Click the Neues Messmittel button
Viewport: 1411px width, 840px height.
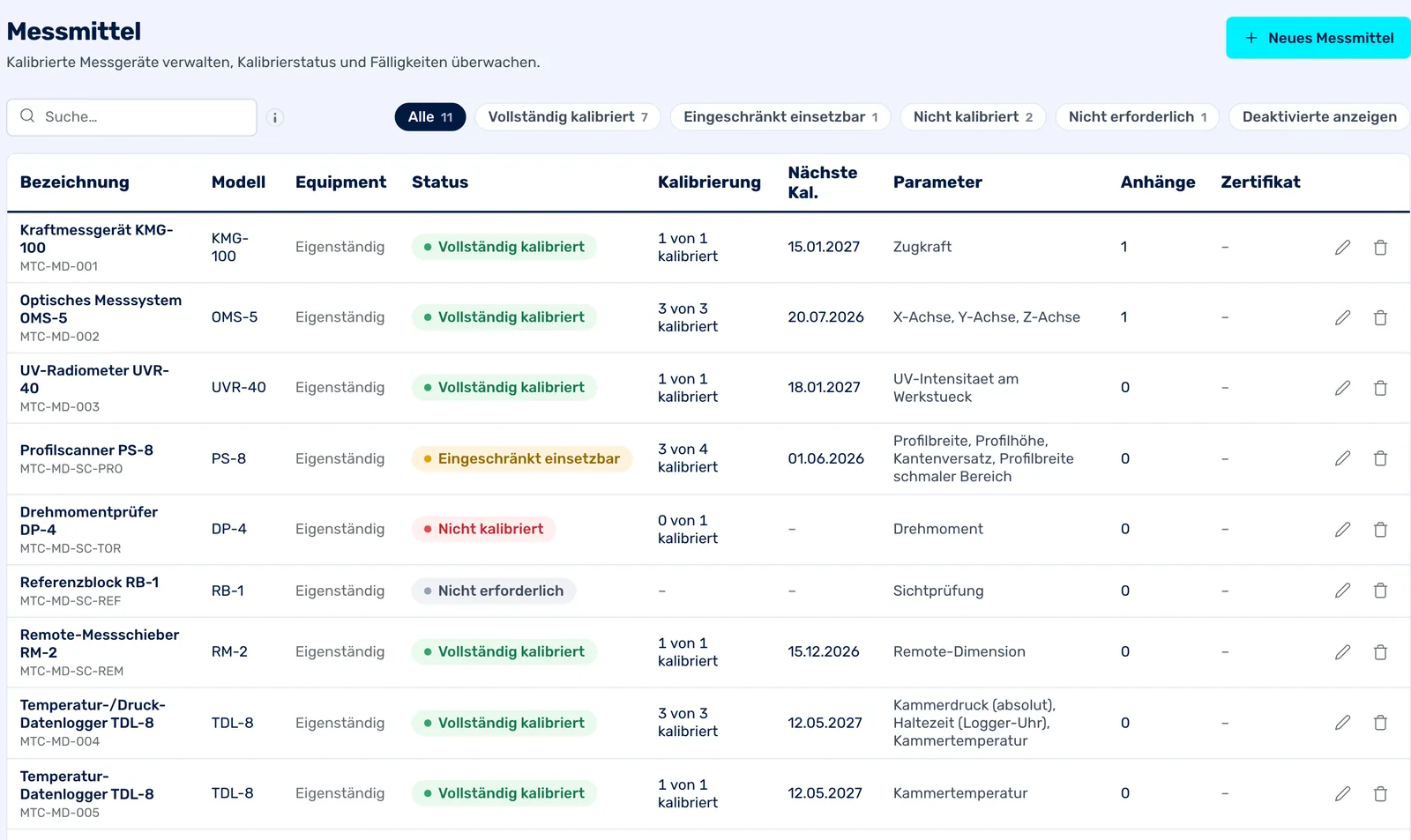click(x=1318, y=38)
